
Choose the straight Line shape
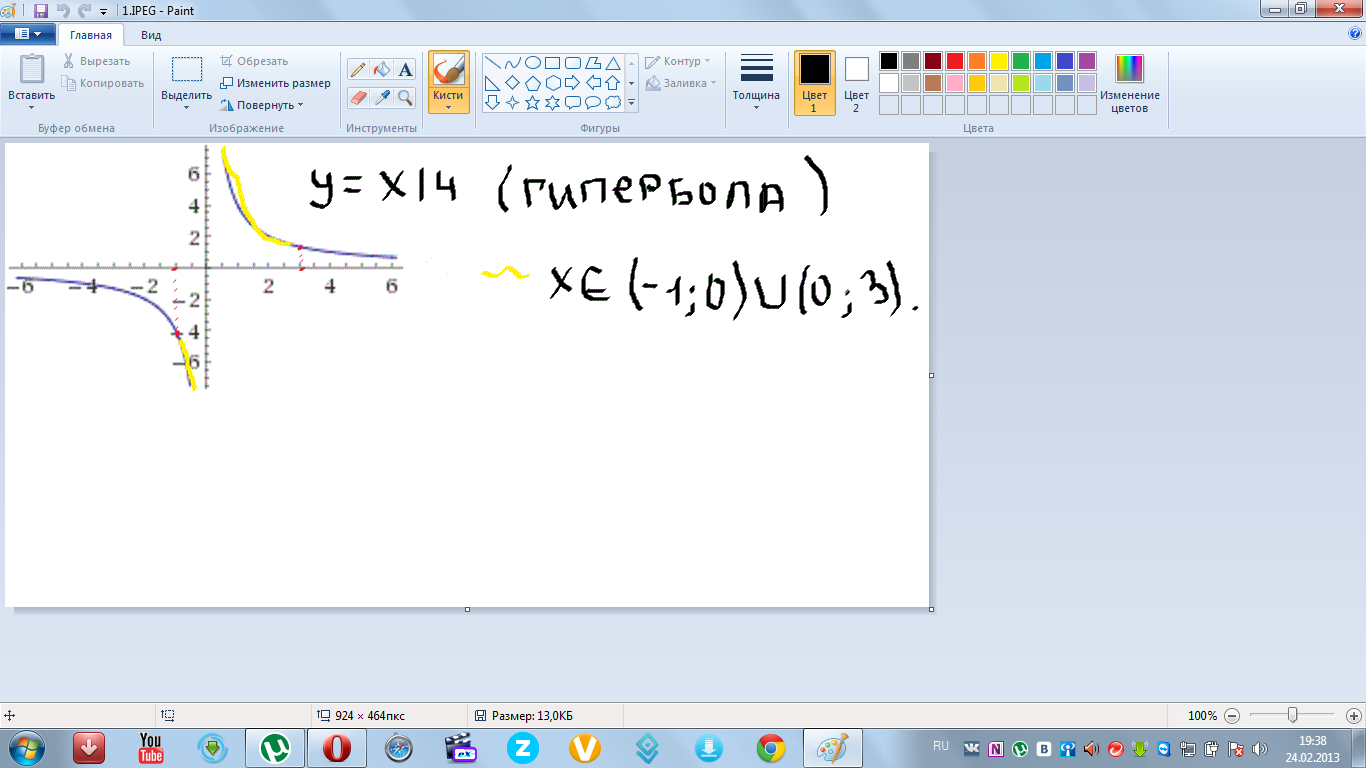tap(493, 63)
